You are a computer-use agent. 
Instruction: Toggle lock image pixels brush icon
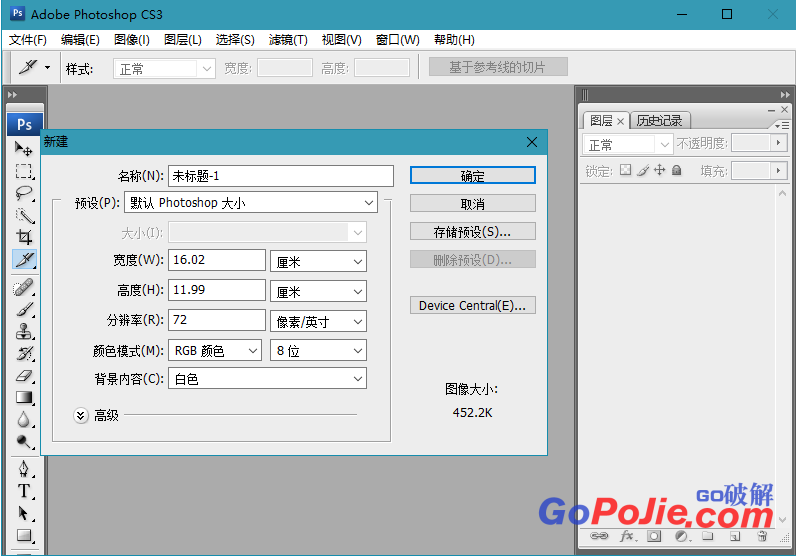(x=643, y=170)
